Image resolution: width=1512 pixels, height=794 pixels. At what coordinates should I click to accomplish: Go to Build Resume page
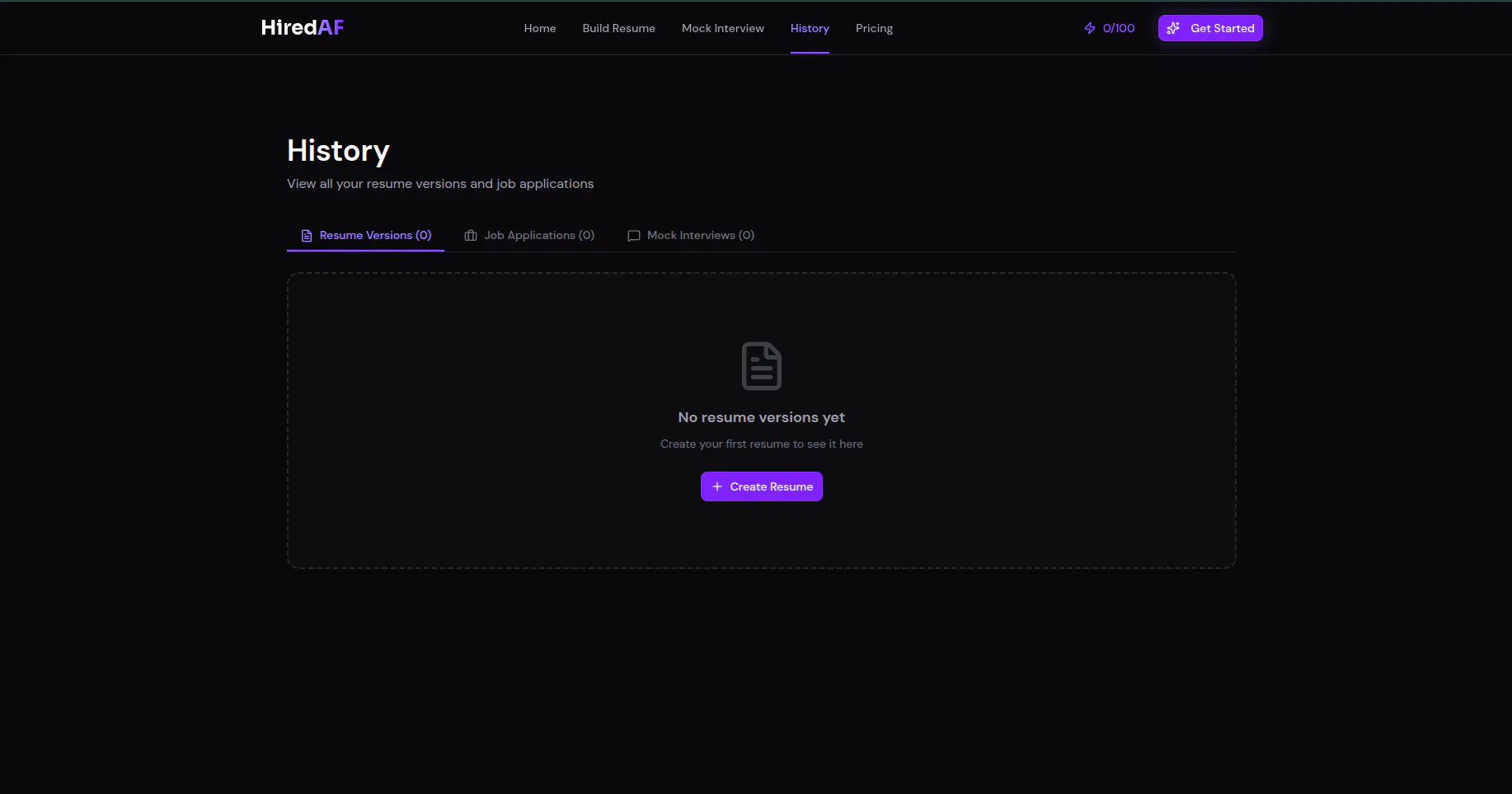tap(618, 28)
